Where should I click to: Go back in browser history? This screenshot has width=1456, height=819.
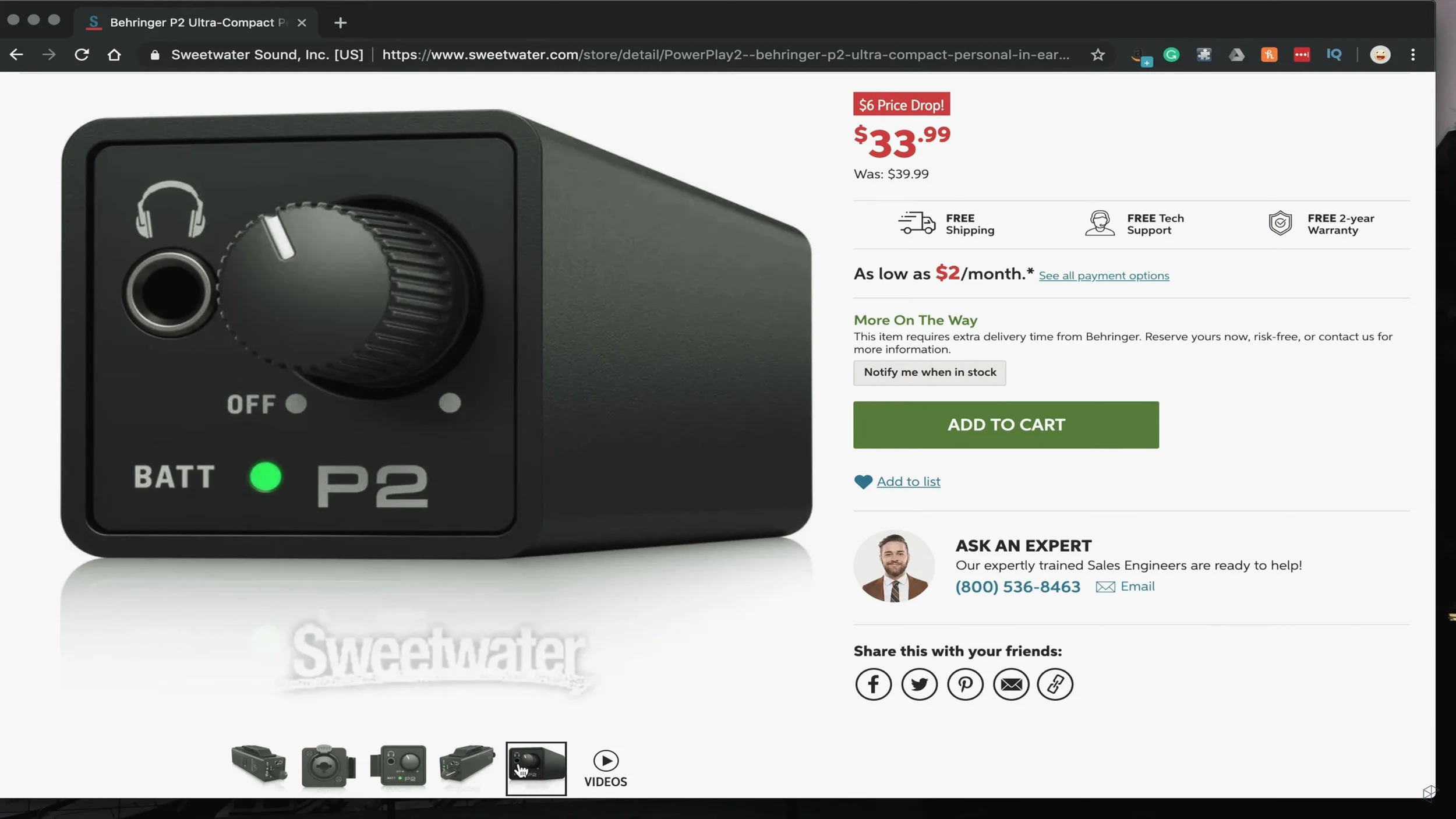(16, 55)
